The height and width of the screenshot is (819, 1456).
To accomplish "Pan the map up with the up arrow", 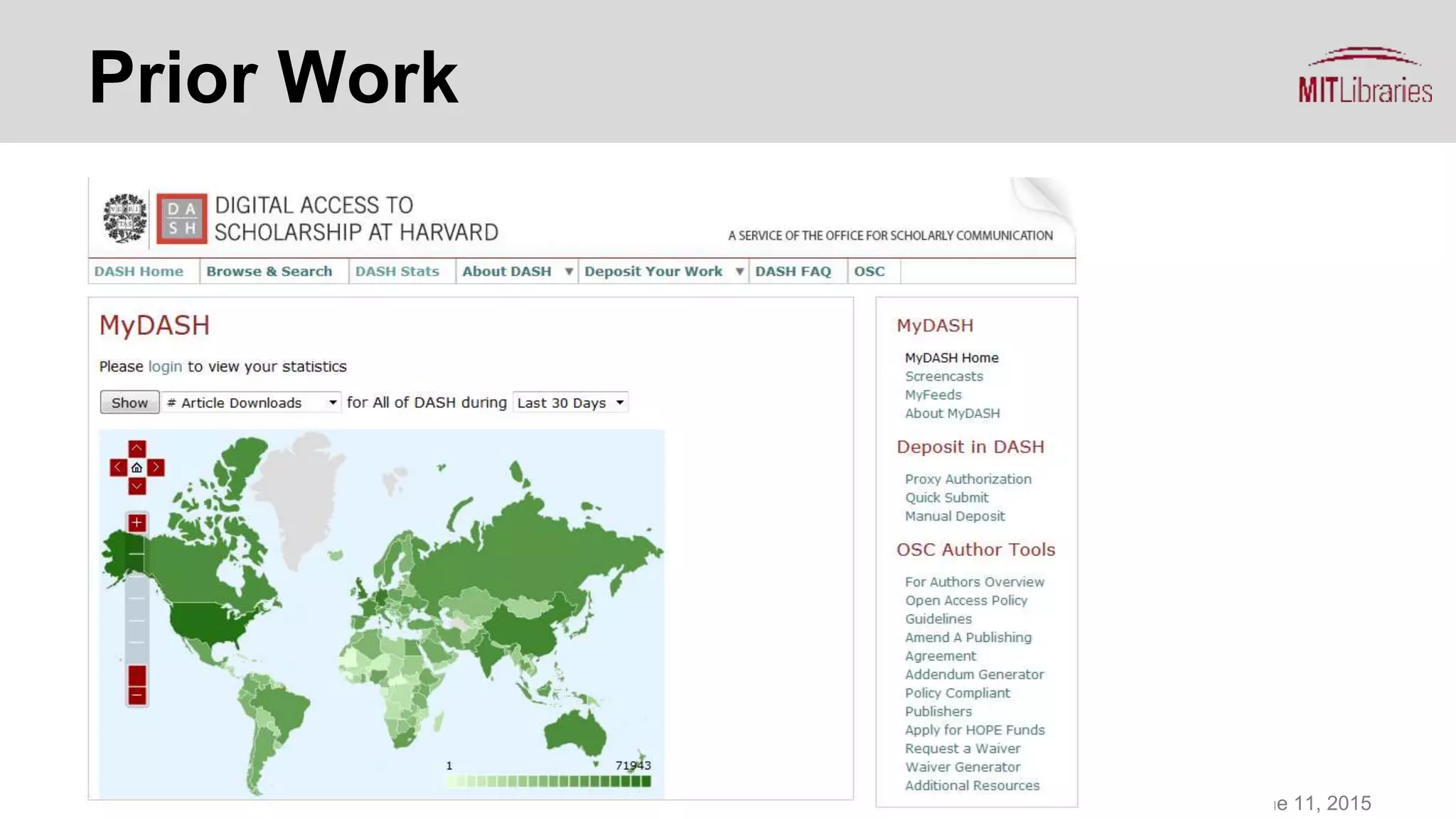I will [136, 449].
